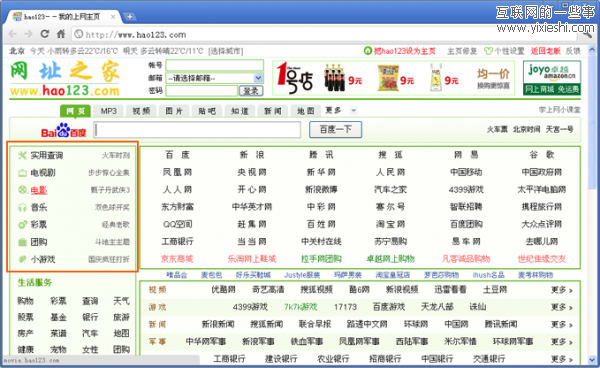
Task: Click the 电影 film reel icon
Action: pos(22,190)
